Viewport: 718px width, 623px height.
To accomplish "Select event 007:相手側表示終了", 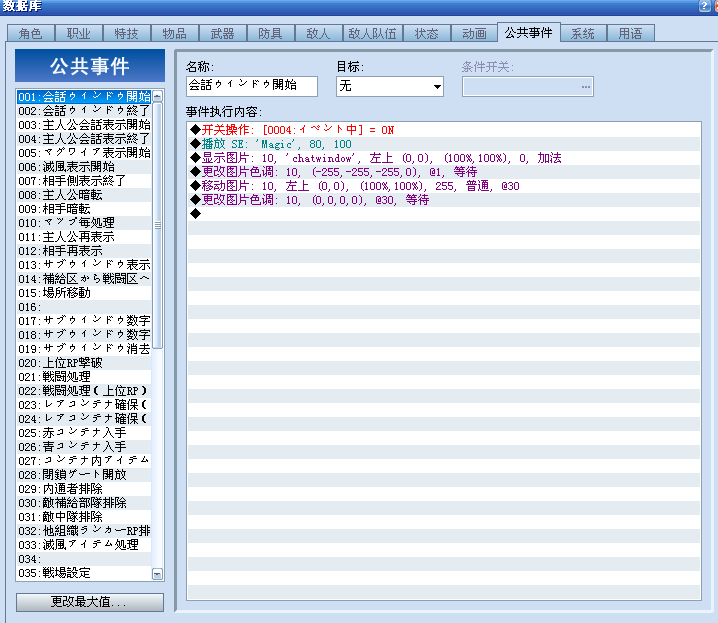I will [84, 181].
